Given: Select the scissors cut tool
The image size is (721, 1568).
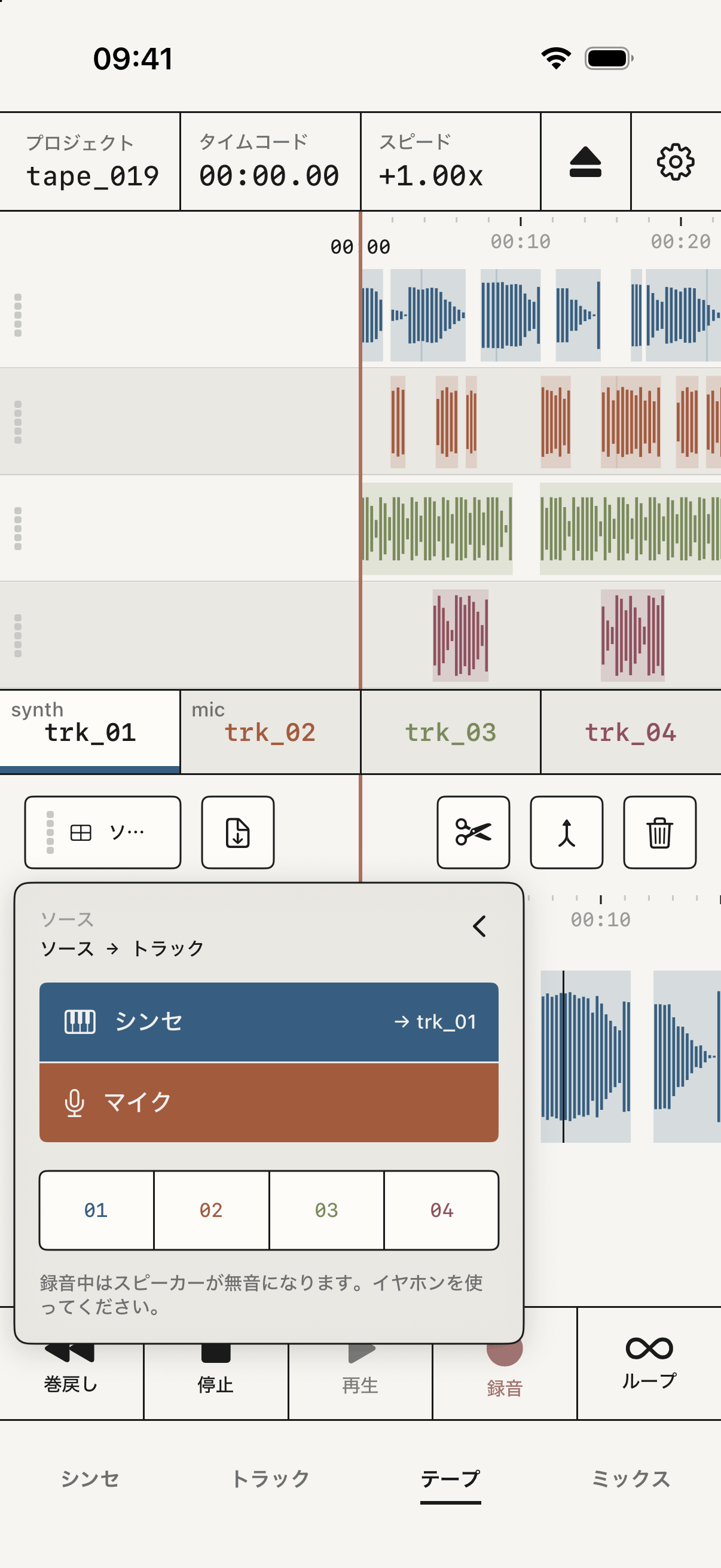Looking at the screenshot, I should pyautogui.click(x=473, y=832).
